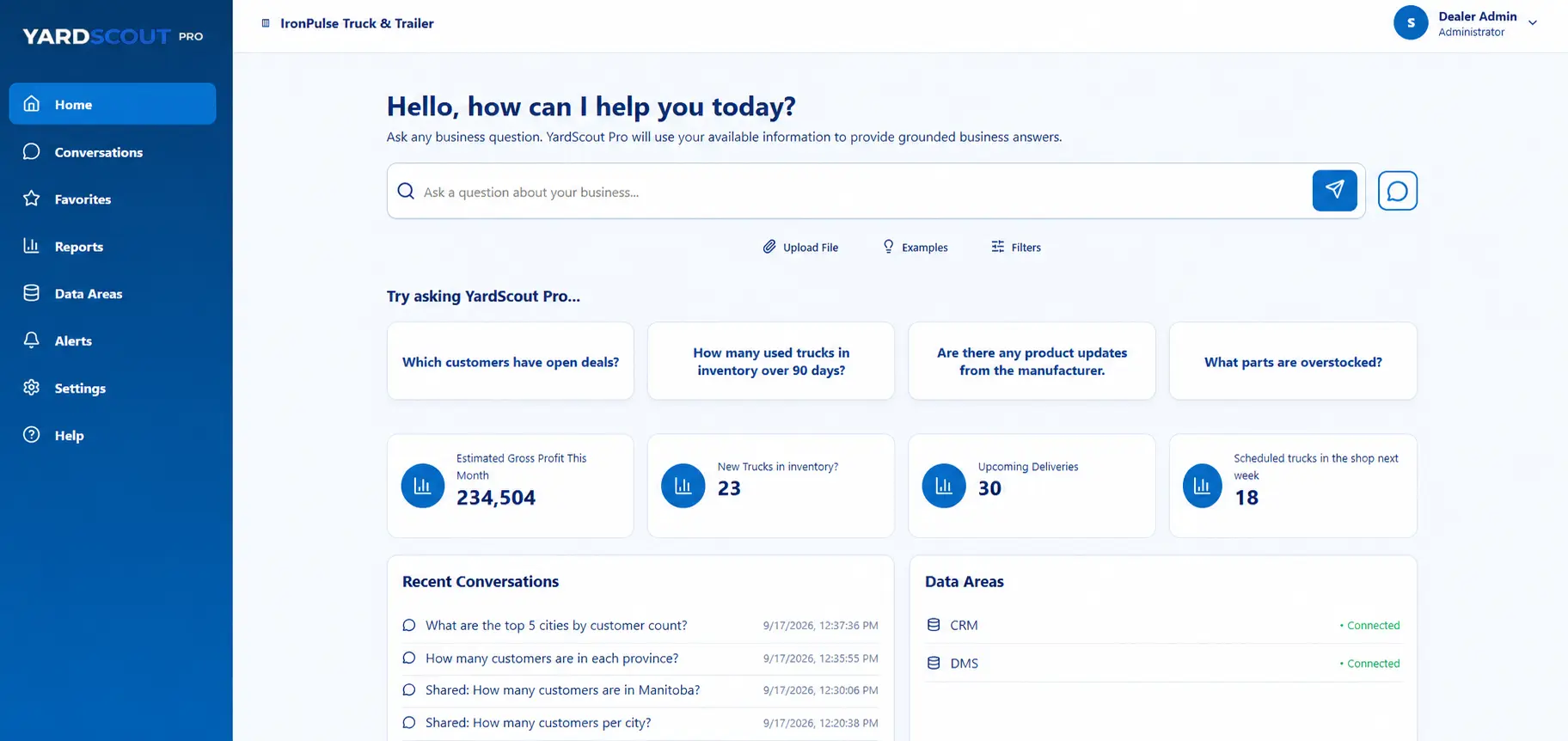
Task: Click the CRM database icon
Action: [x=934, y=625]
